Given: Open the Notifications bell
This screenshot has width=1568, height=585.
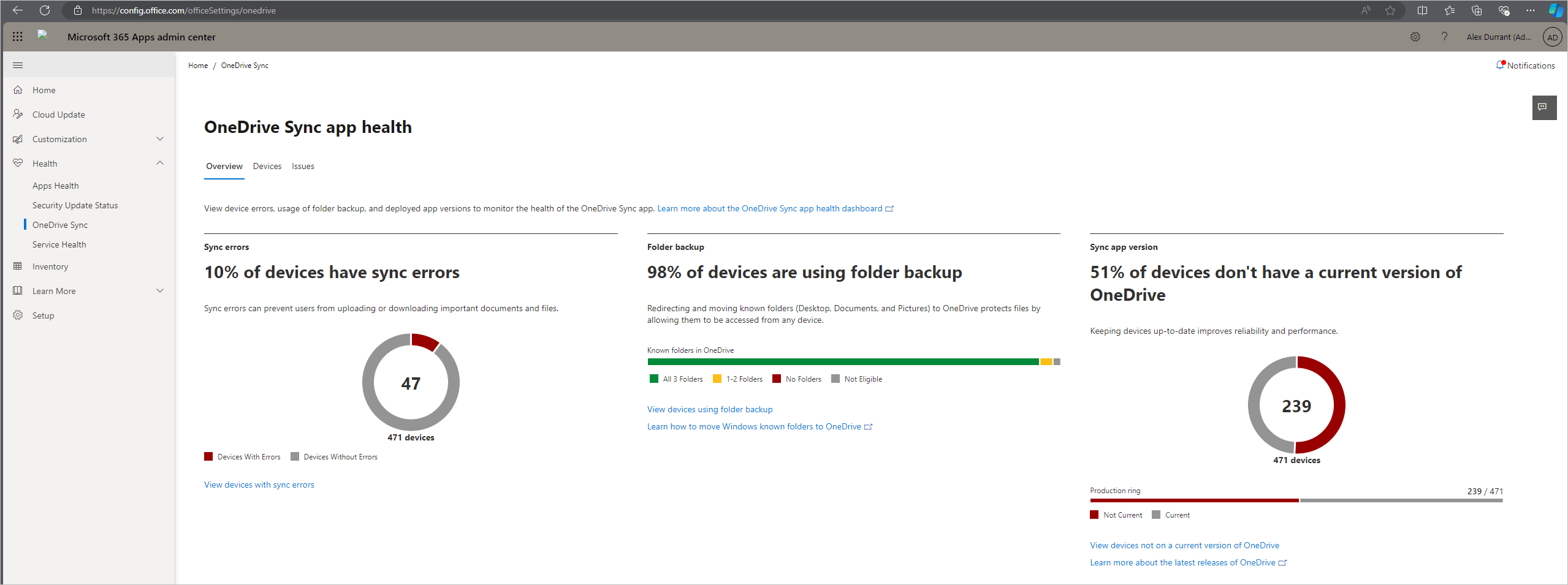Looking at the screenshot, I should point(1525,66).
